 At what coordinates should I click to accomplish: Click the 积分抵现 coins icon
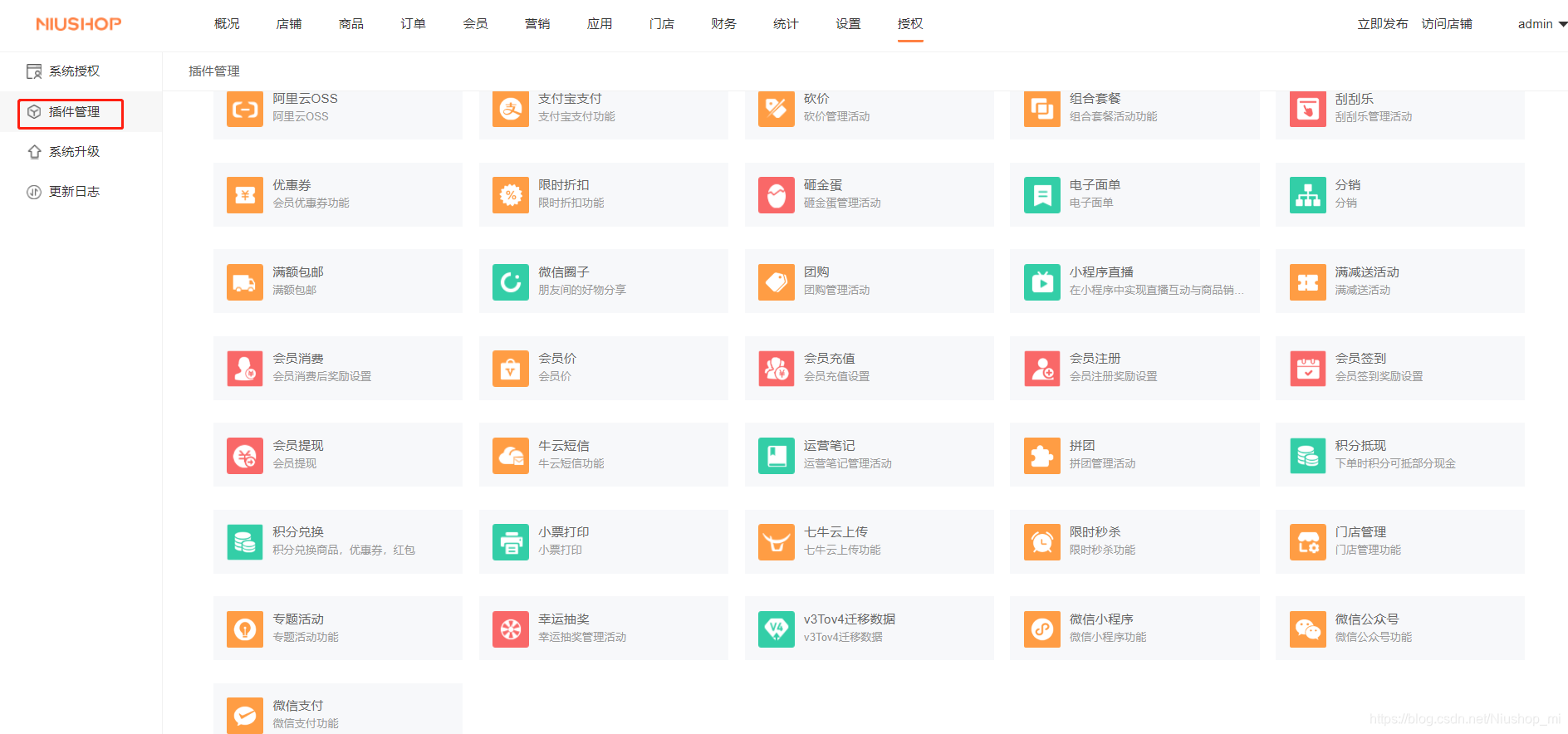(1308, 456)
